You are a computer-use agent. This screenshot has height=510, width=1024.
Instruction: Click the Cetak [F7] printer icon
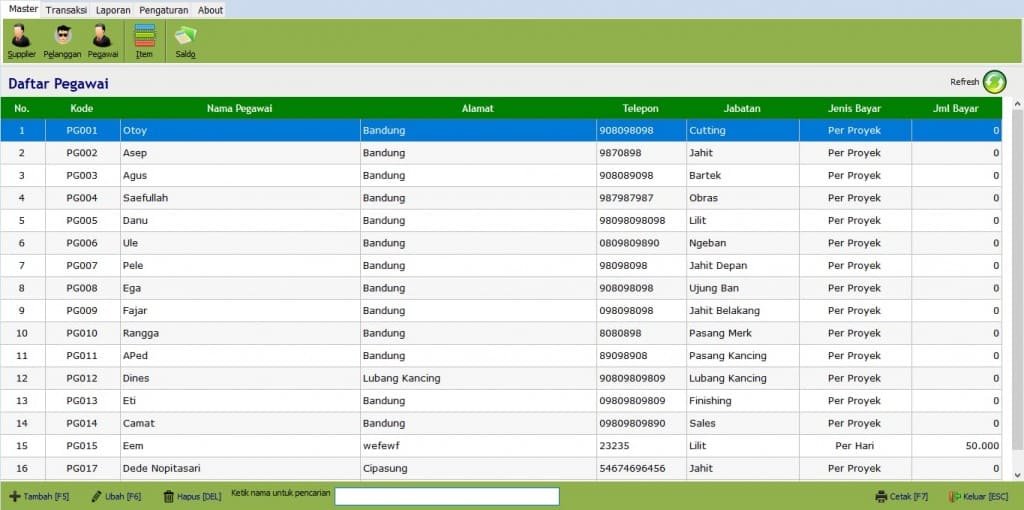[x=881, y=496]
